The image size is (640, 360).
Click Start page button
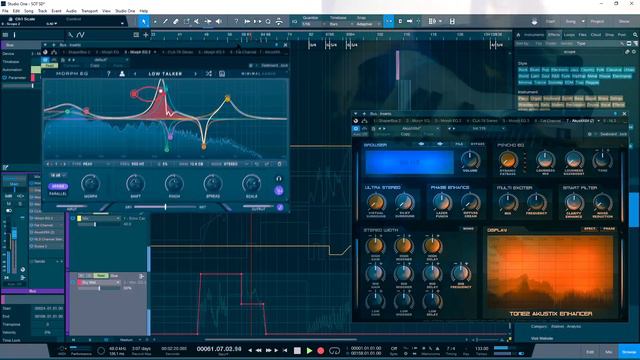[x=550, y=21]
